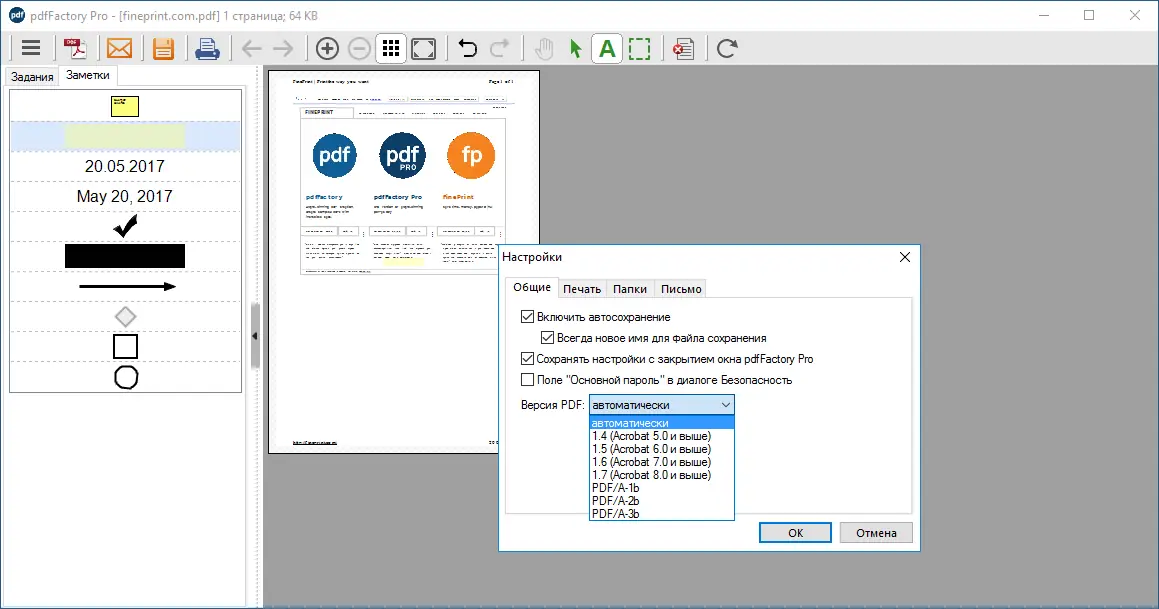Save the PDF with the floppy icon
1159x609 pixels.
163,49
